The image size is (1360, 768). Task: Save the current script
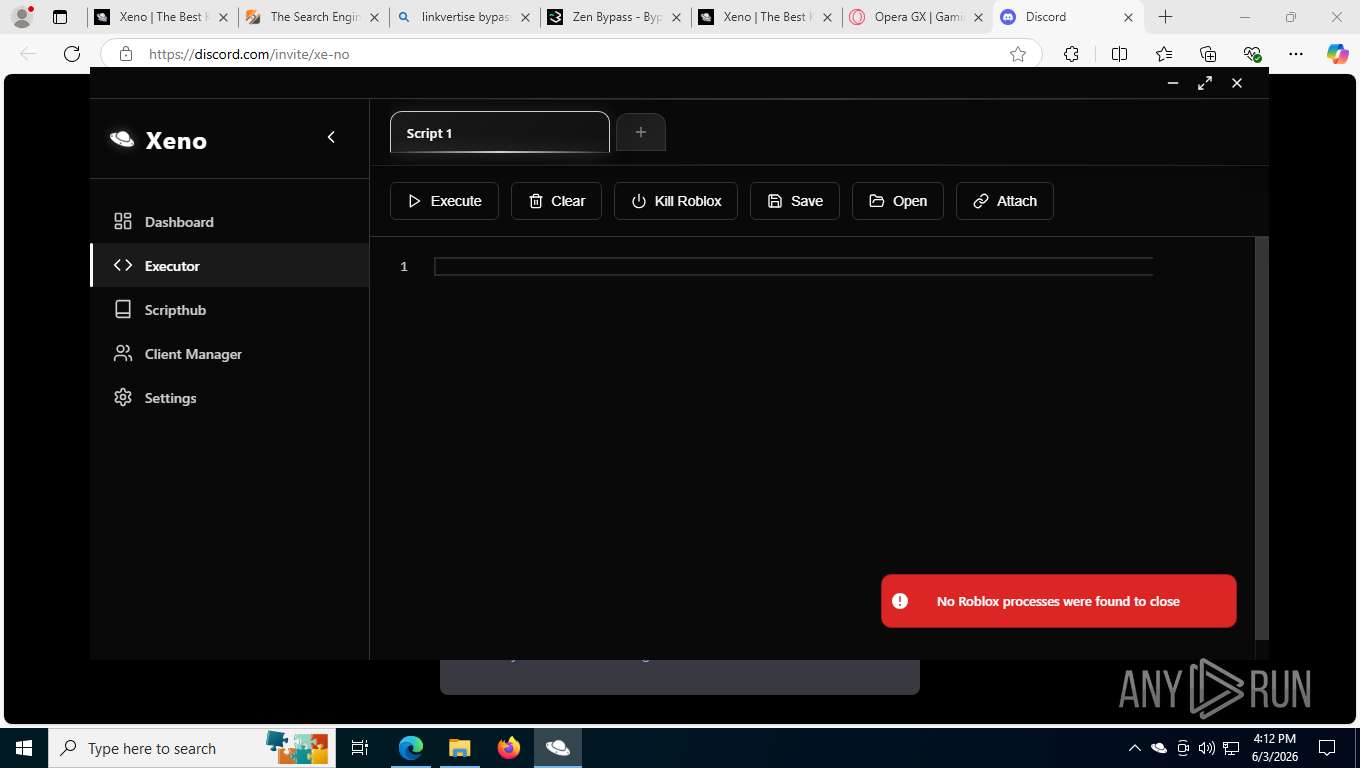(x=795, y=201)
